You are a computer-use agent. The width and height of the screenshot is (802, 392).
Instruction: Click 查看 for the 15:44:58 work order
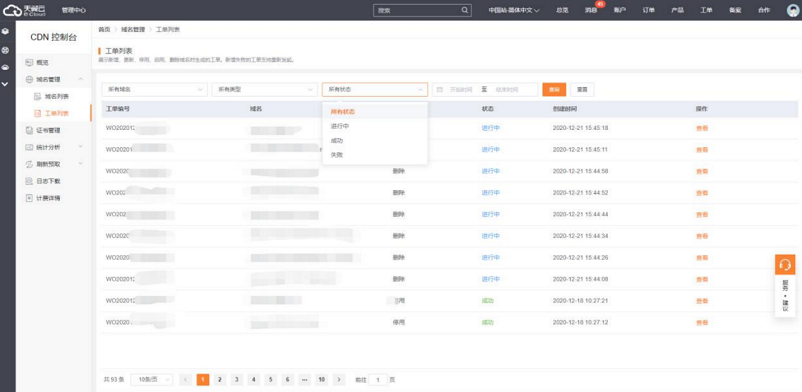tap(702, 171)
